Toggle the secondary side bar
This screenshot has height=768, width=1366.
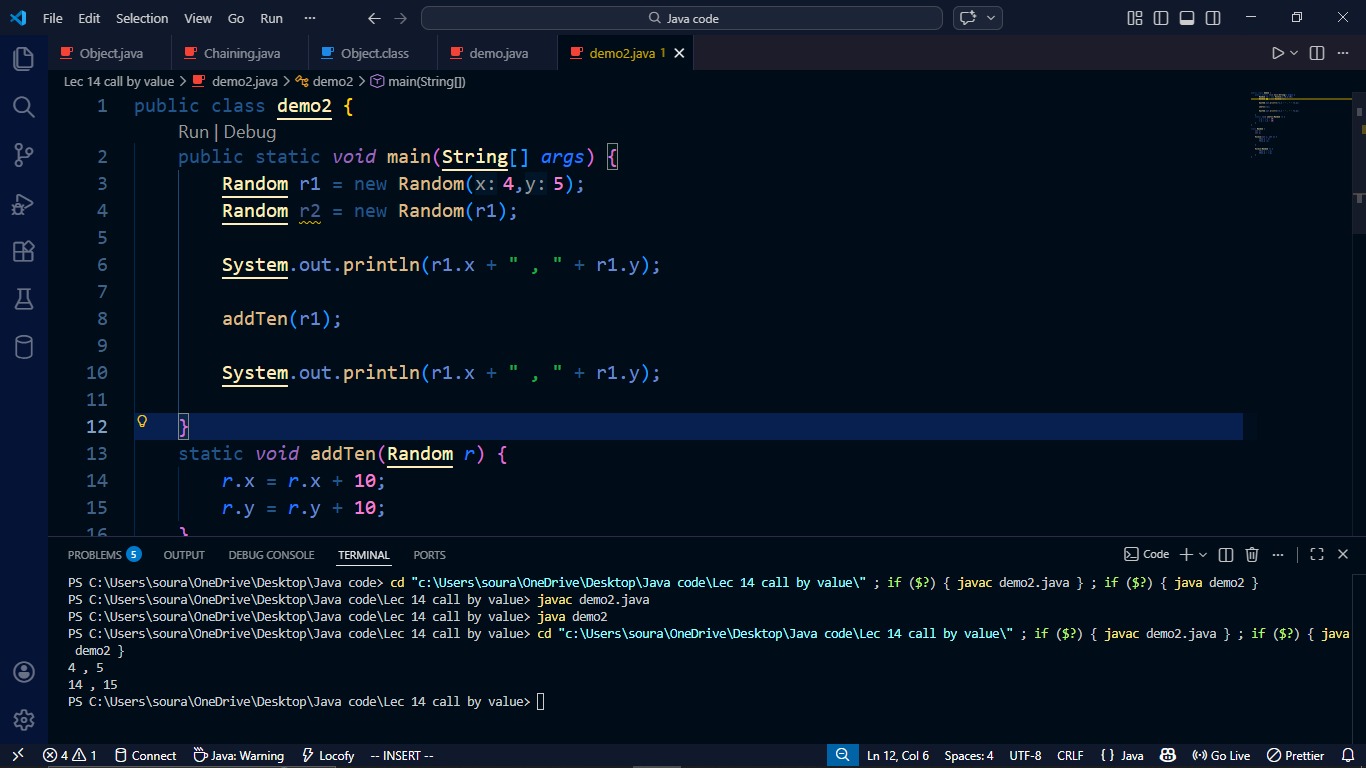coord(1213,18)
